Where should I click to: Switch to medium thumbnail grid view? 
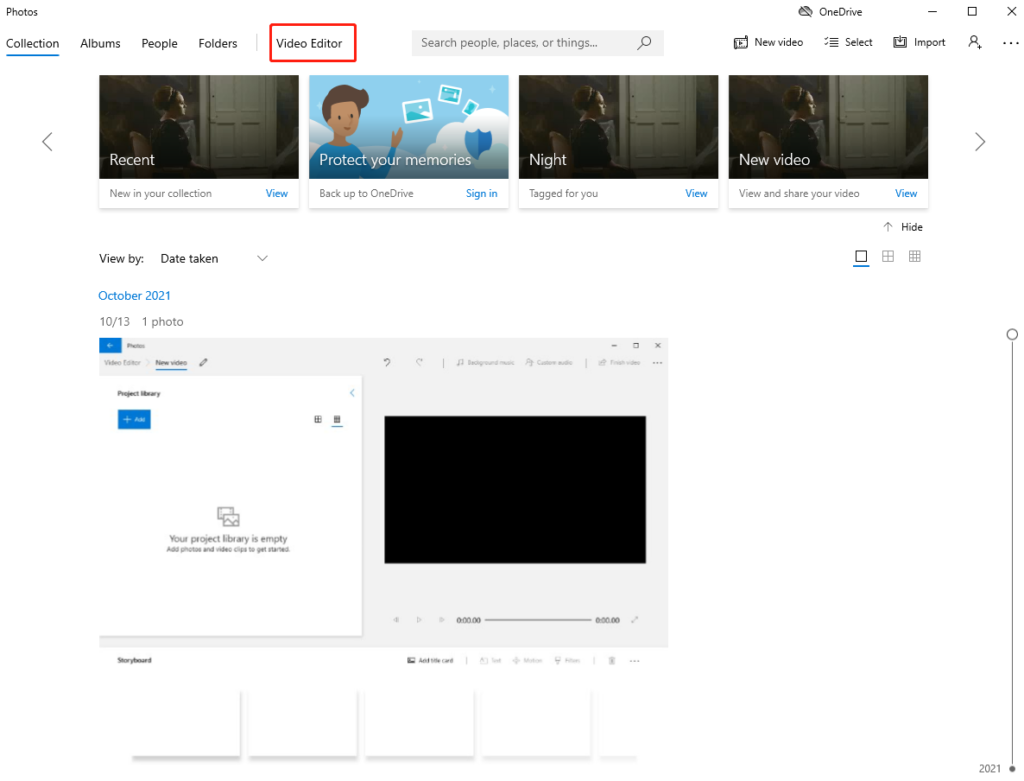point(888,256)
